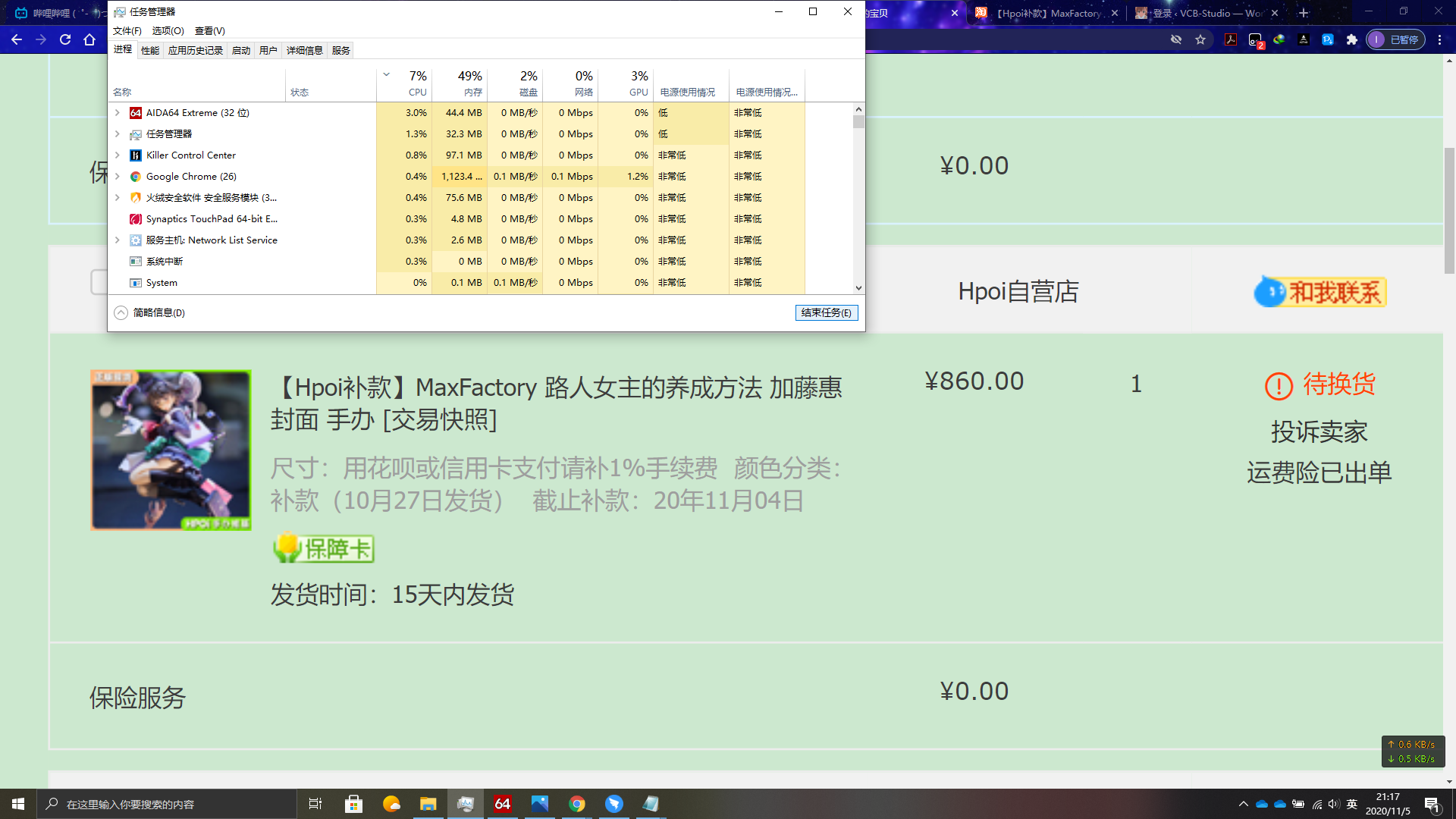Click the Chrome bookmark star icon

(1200, 39)
